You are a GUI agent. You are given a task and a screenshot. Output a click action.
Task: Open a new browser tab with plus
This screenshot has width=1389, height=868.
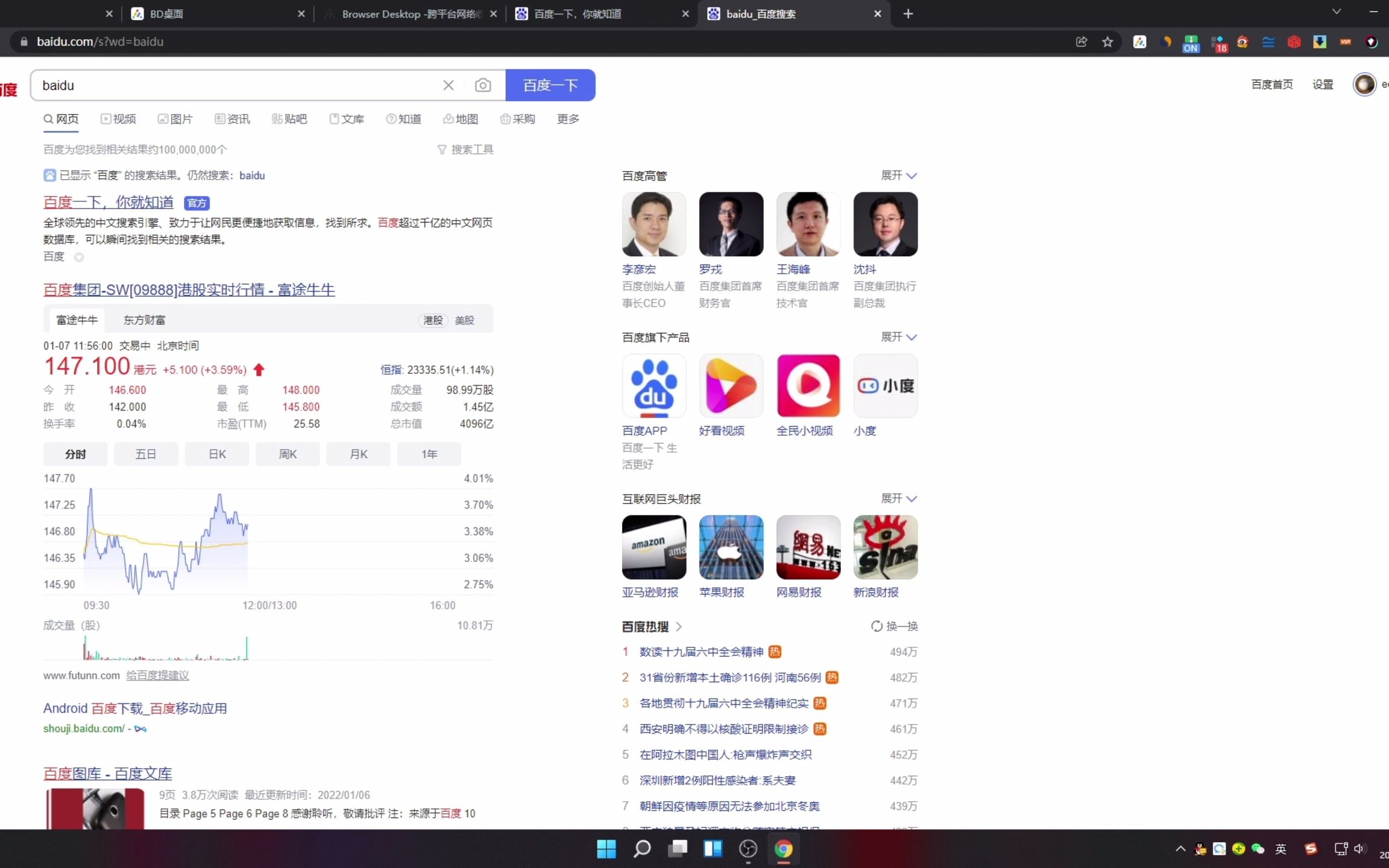[908, 14]
